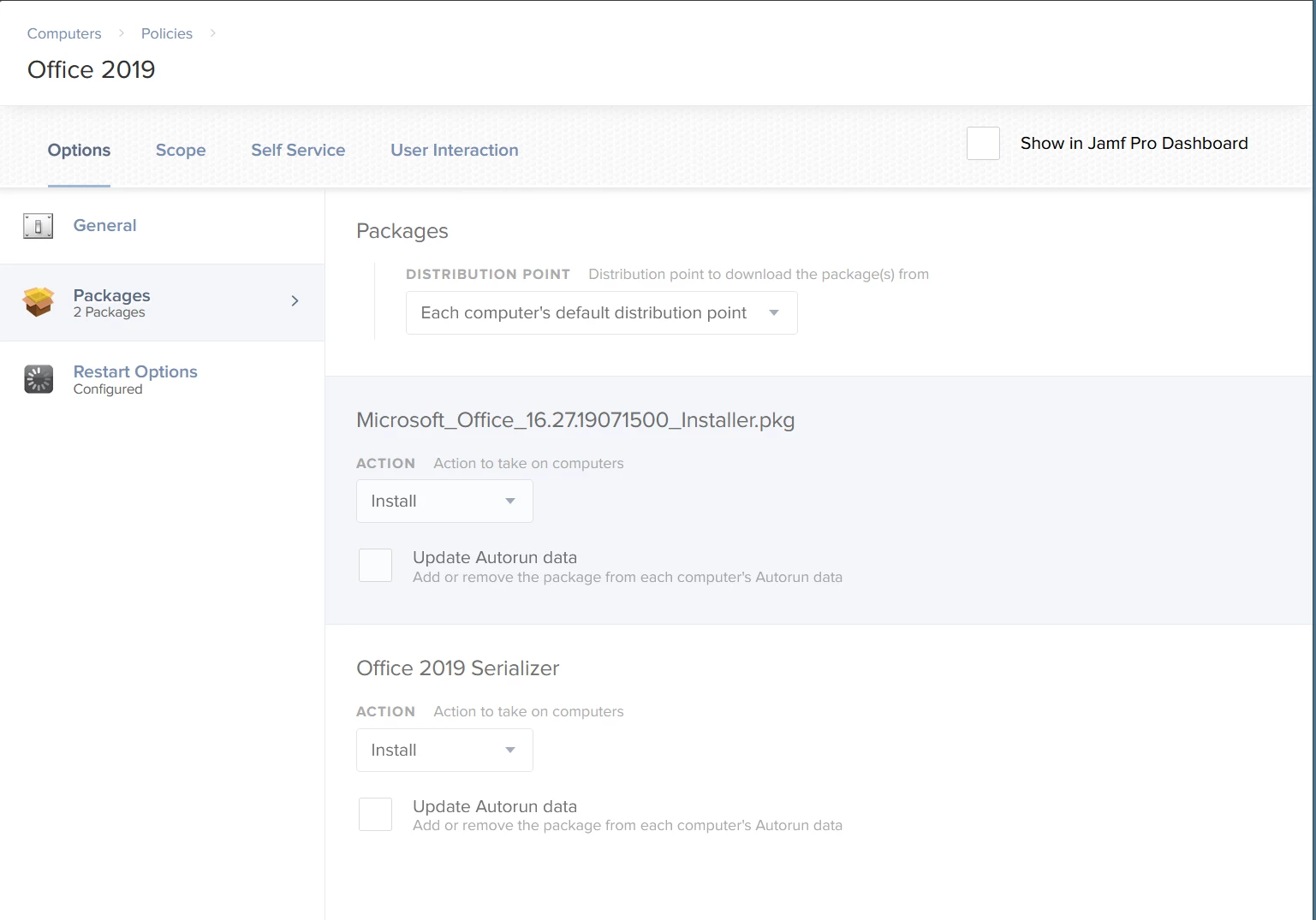Click the DISTRIBUTION POINT field label

pyautogui.click(x=488, y=274)
